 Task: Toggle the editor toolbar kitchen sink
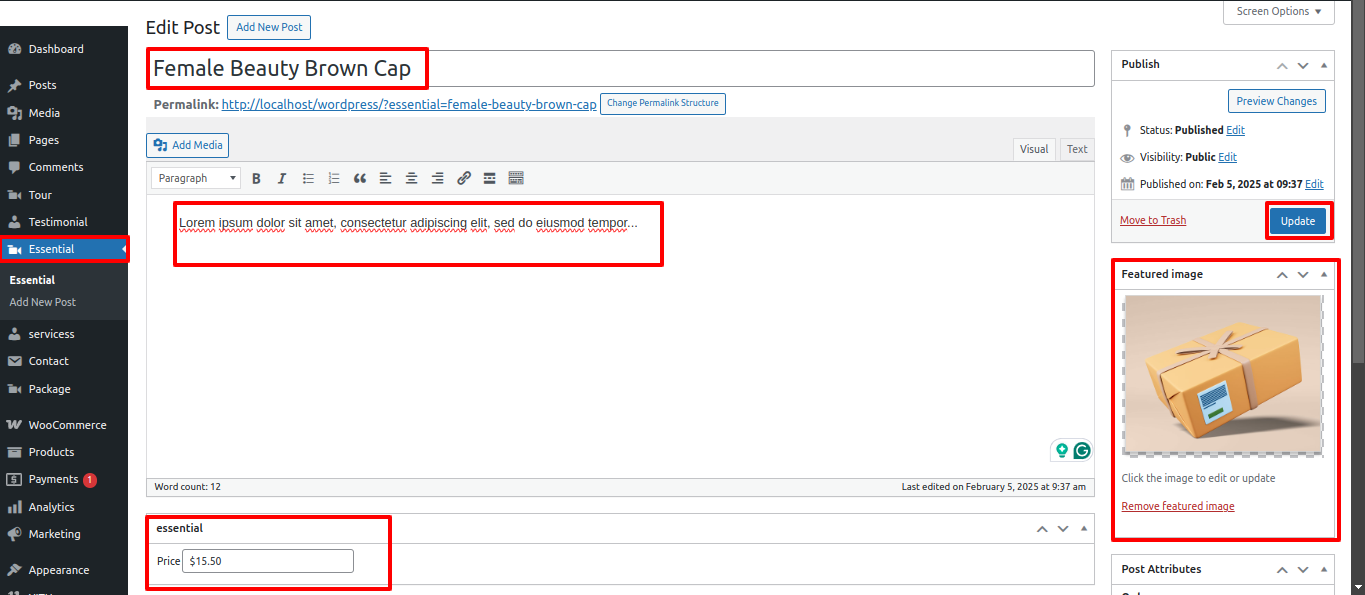click(516, 178)
